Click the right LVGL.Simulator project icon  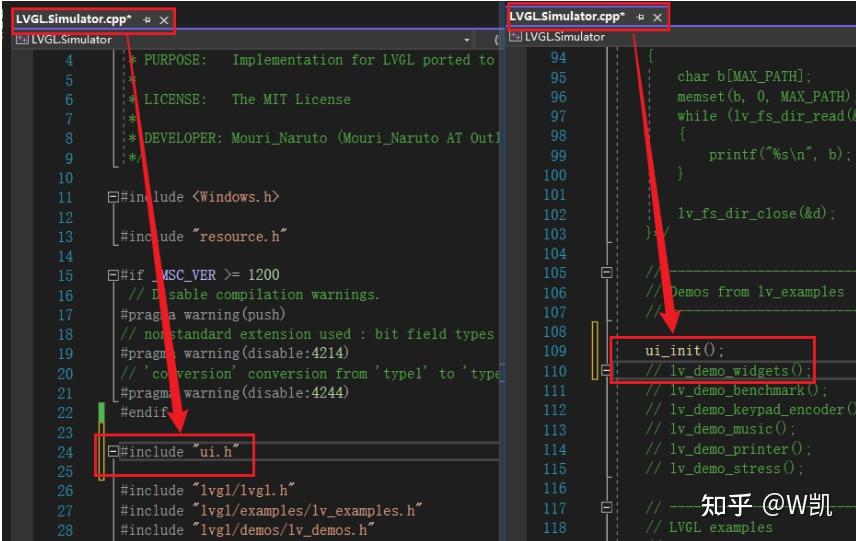tap(515, 37)
